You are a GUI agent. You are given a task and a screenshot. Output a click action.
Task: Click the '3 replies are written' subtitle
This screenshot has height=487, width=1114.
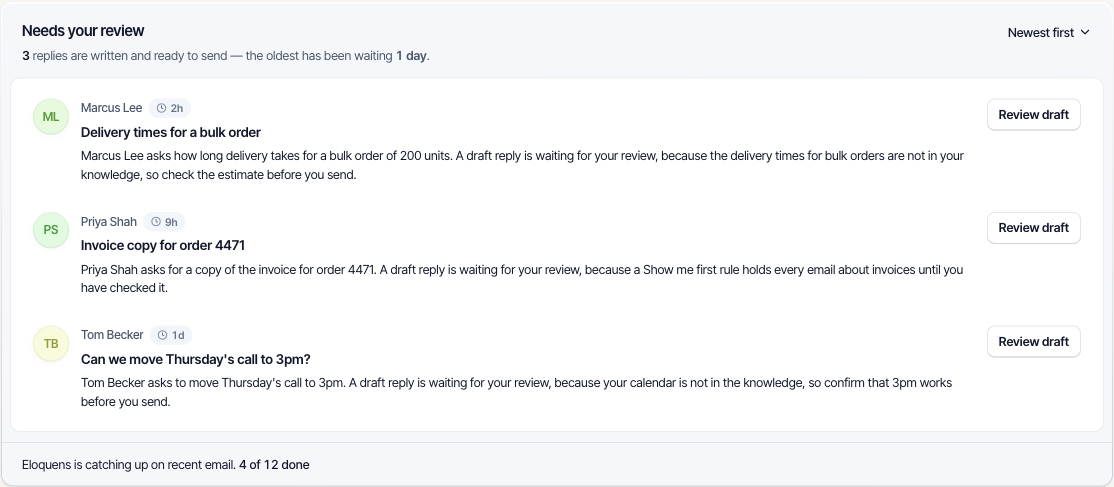point(225,55)
